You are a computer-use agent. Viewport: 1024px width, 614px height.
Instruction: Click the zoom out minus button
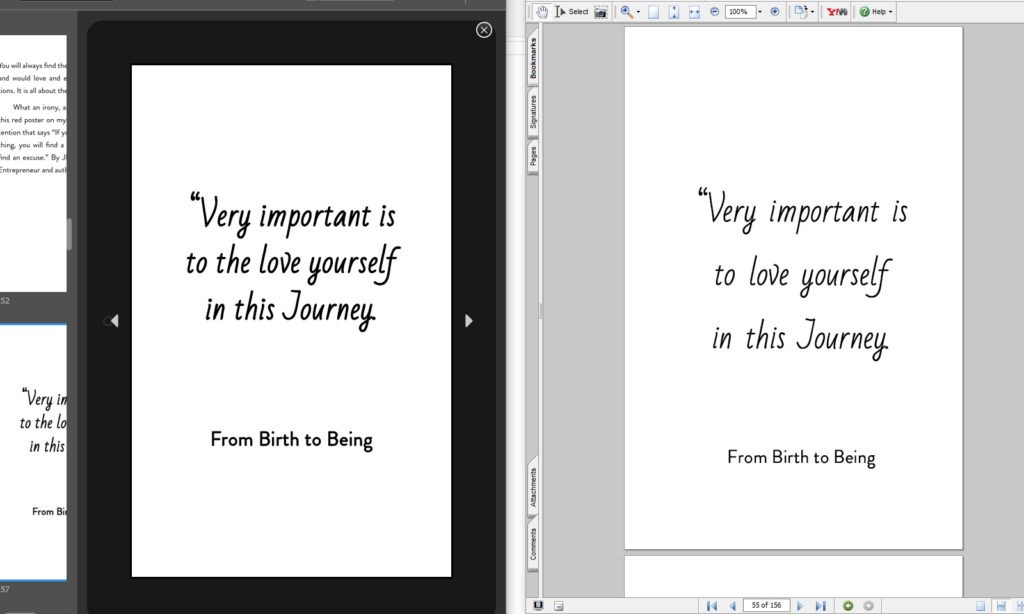[x=714, y=12]
